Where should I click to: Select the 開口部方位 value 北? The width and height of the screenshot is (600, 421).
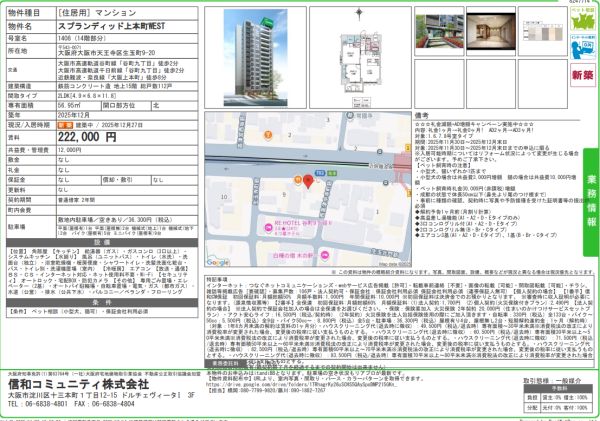pos(156,105)
